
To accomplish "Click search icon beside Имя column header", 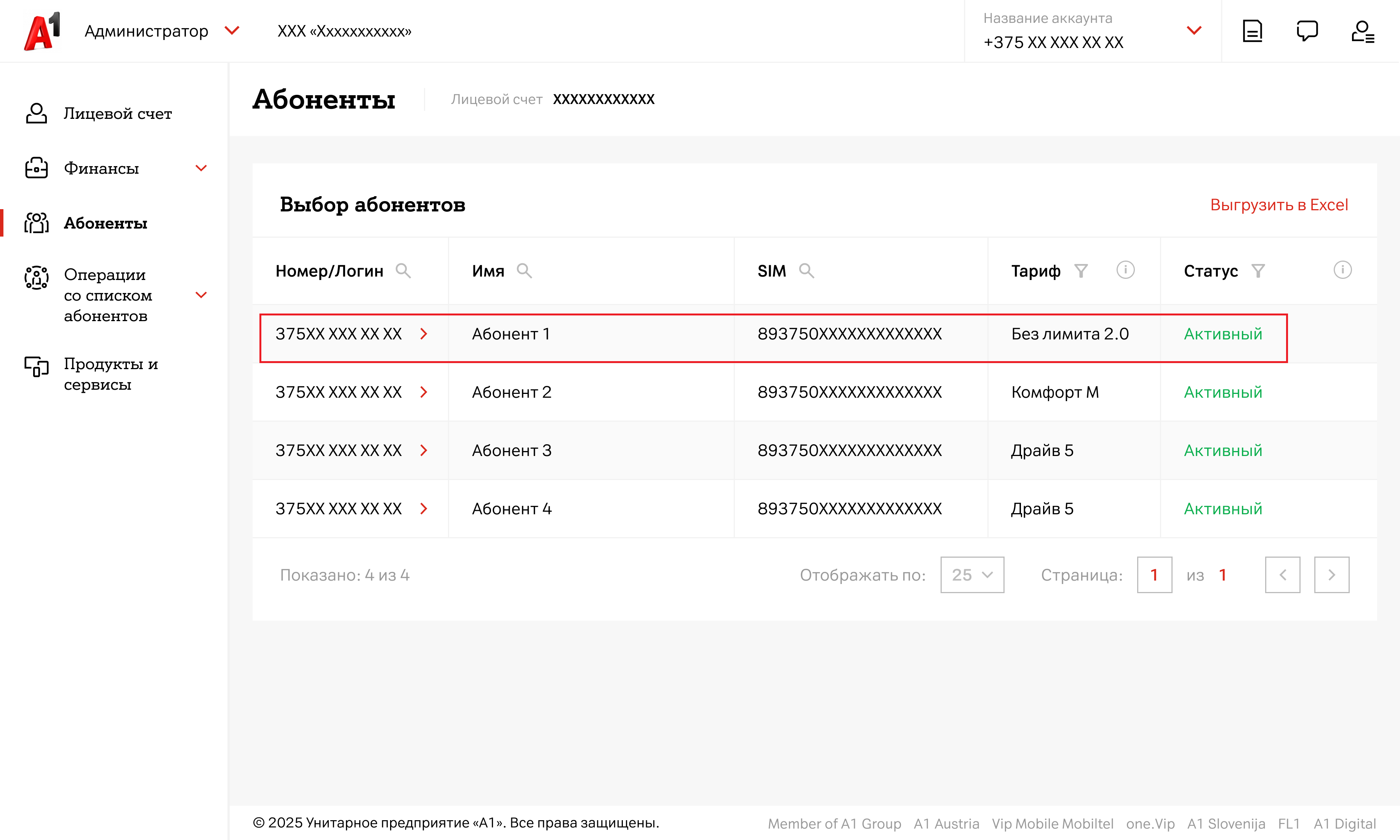I will click(524, 270).
